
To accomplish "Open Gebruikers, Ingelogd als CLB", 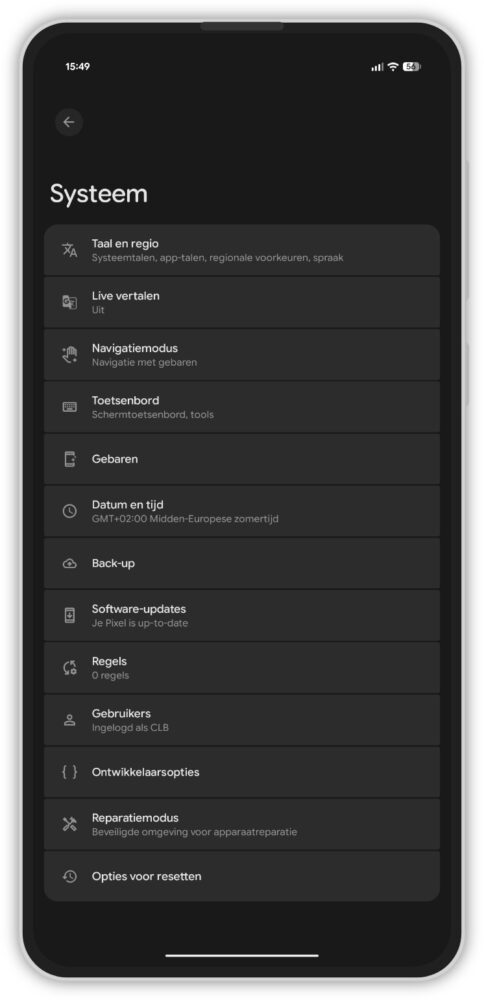I will (x=242, y=720).
